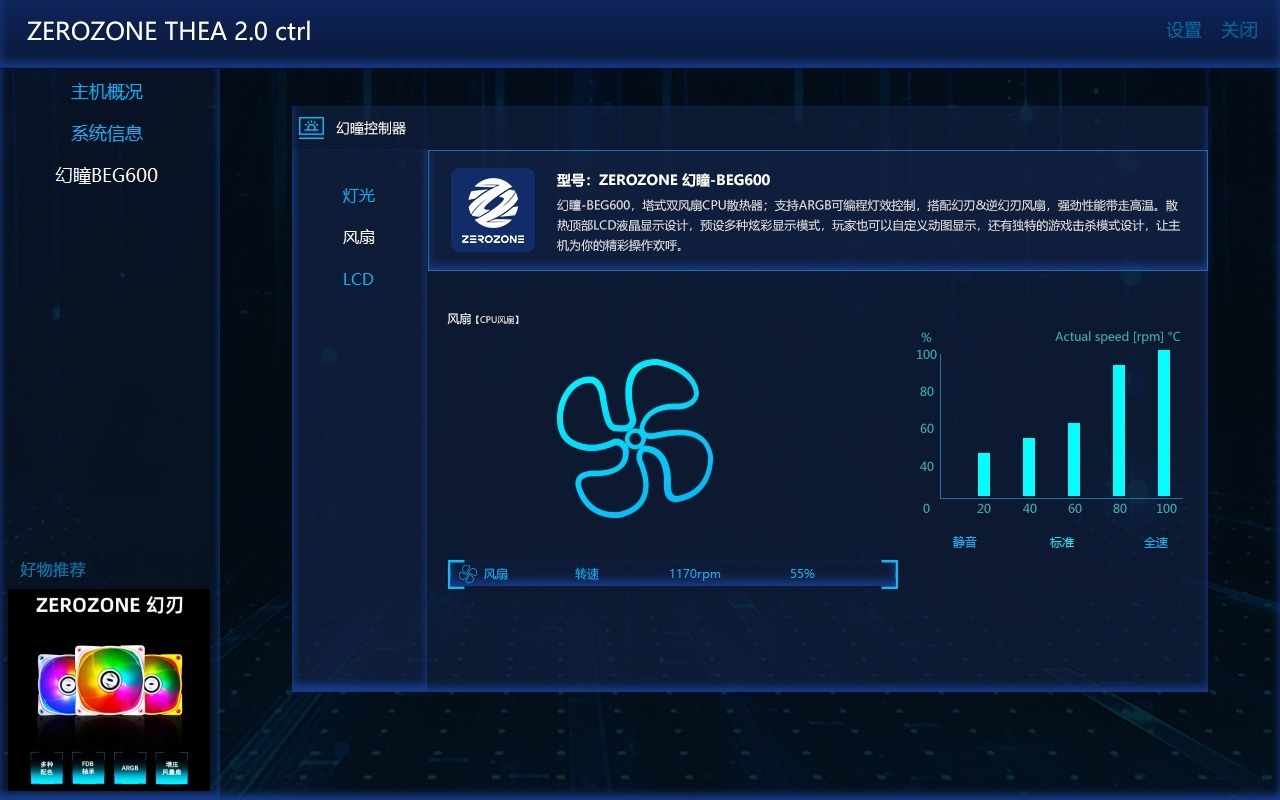This screenshot has height=800, width=1280.
Task: Click 关闭 to close the app
Action: coord(1239,30)
